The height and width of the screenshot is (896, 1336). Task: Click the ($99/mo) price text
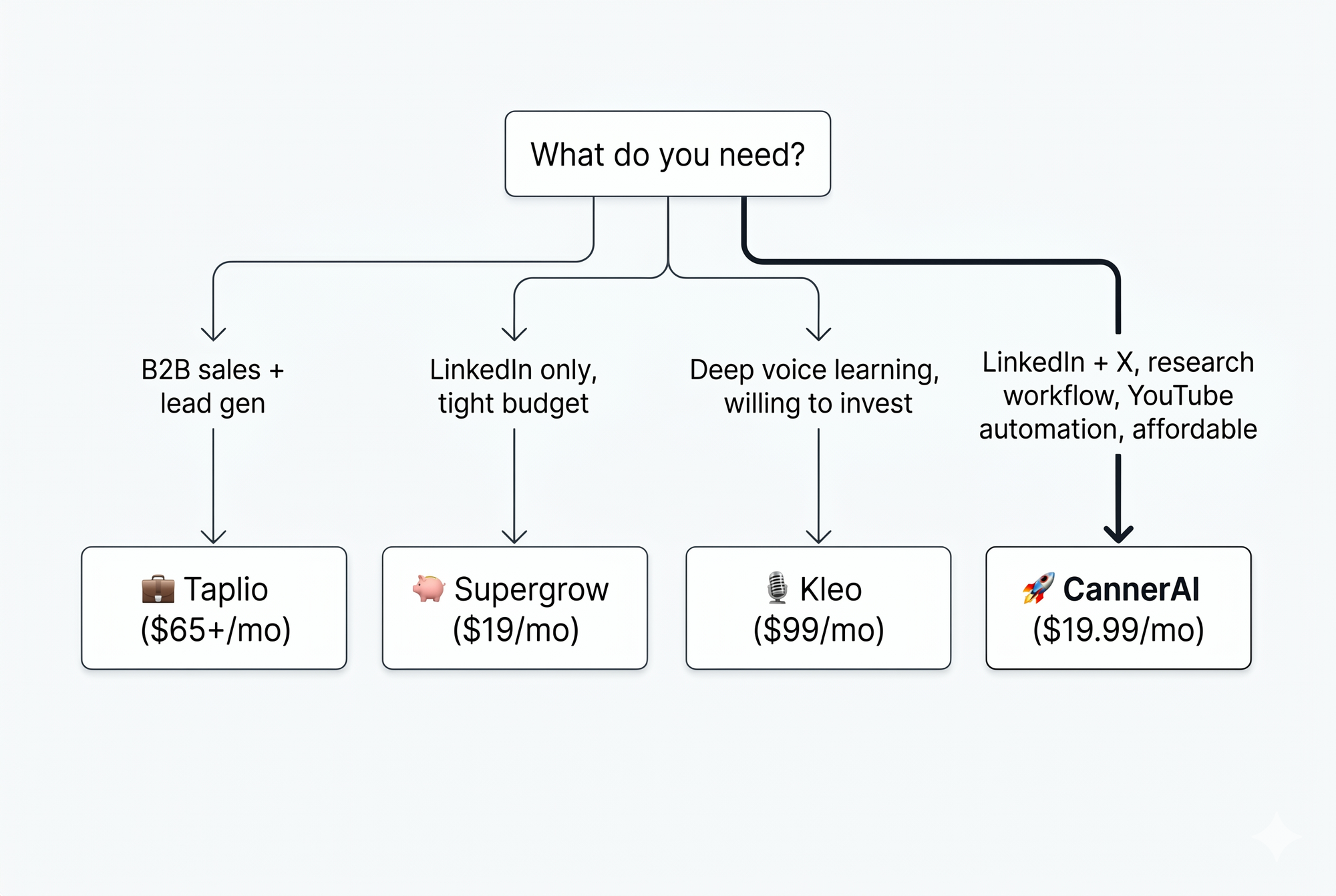coord(818,630)
